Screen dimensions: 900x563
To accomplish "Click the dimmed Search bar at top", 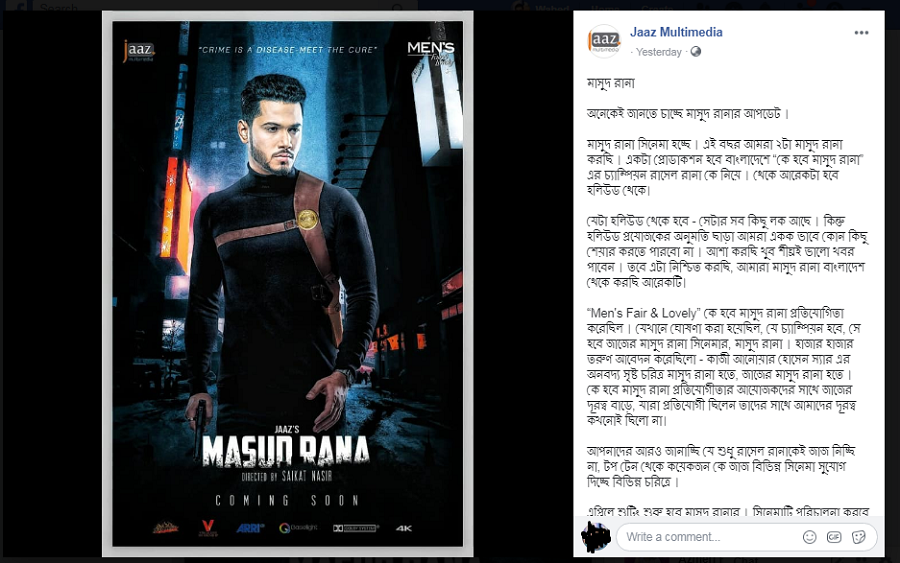I will [218, 6].
